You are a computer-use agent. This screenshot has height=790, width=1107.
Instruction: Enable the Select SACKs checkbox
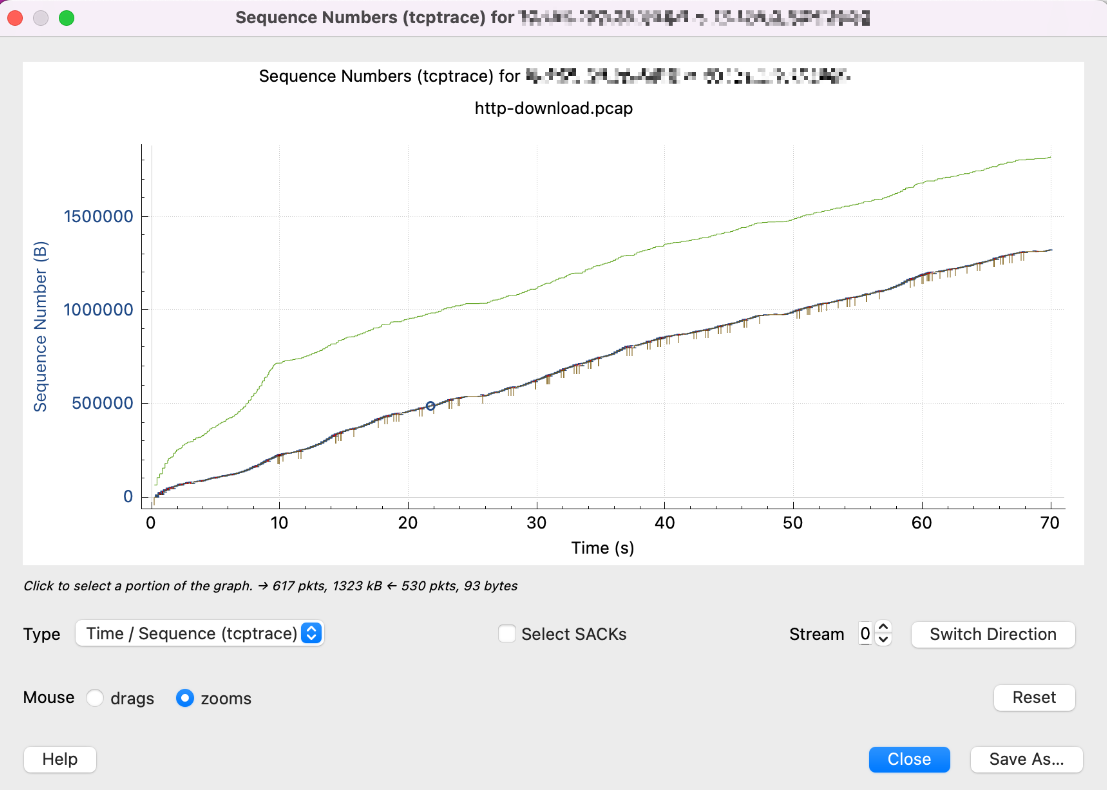pos(508,633)
